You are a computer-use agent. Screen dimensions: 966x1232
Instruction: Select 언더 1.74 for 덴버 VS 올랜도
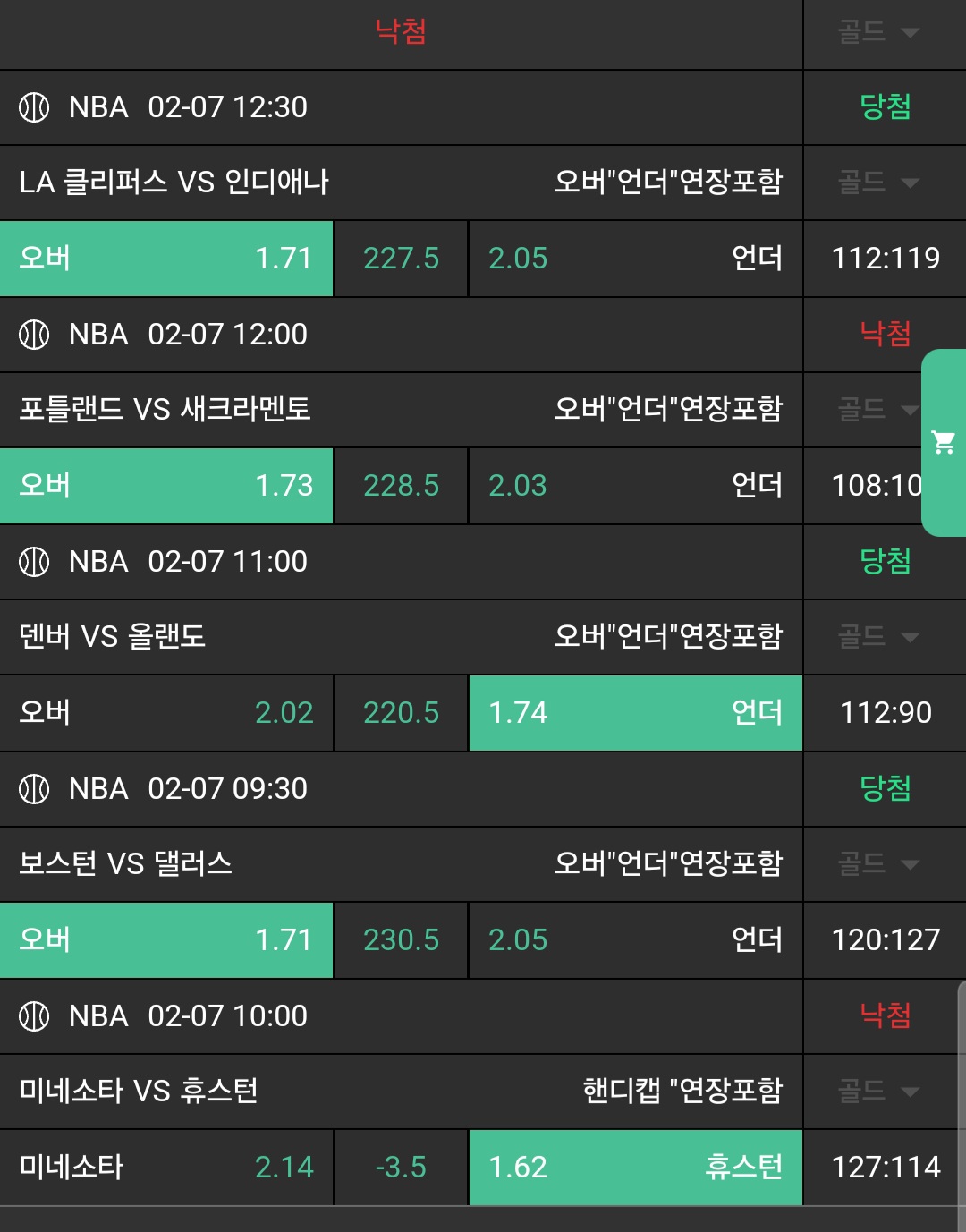click(635, 713)
